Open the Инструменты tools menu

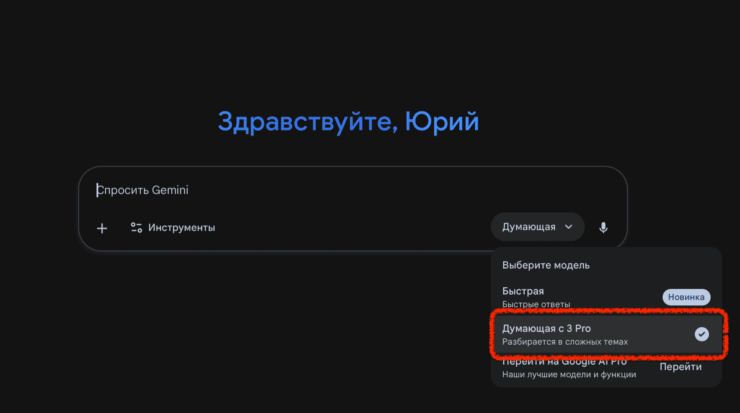173,228
